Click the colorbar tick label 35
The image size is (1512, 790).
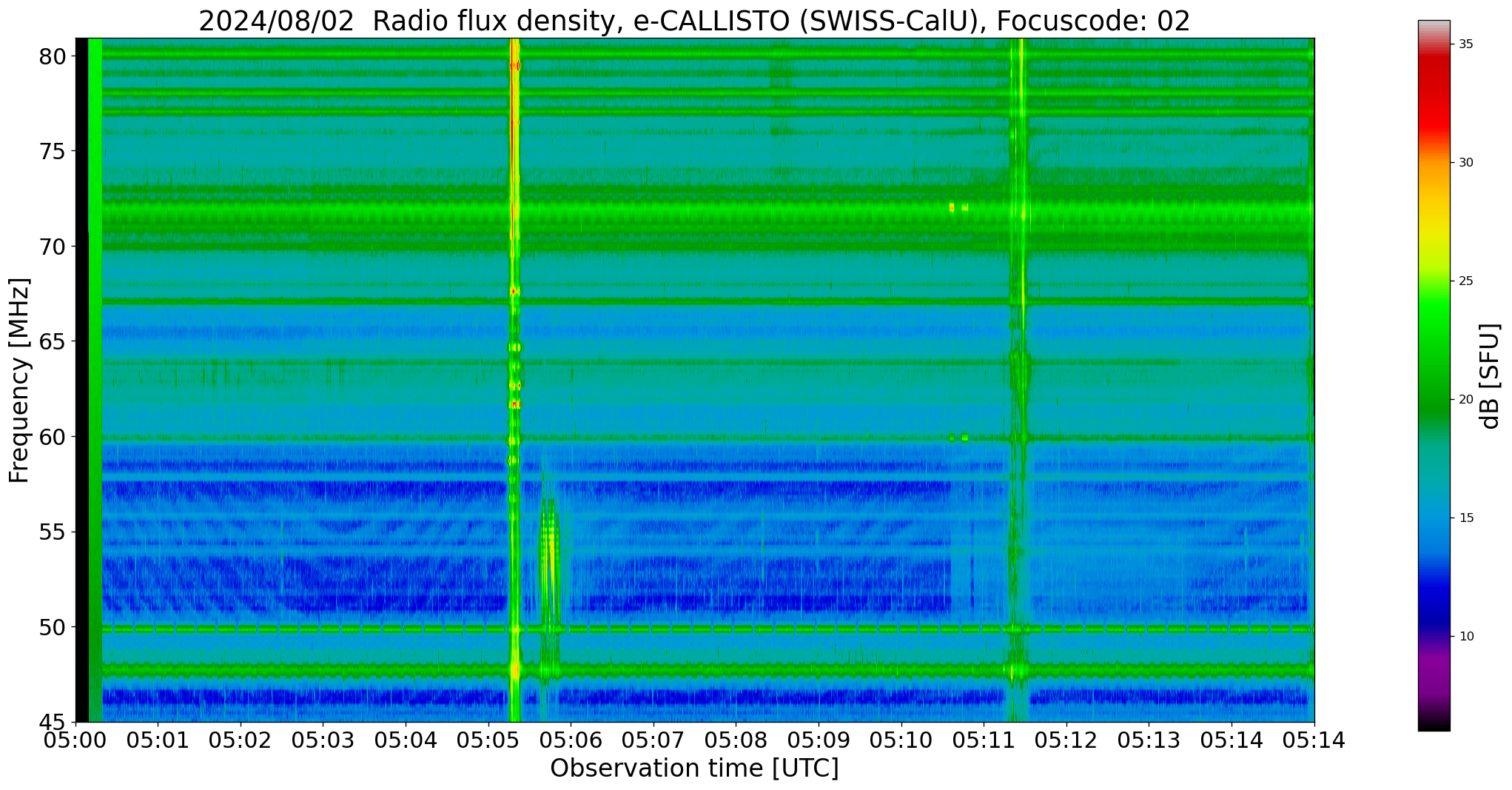[x=1465, y=44]
